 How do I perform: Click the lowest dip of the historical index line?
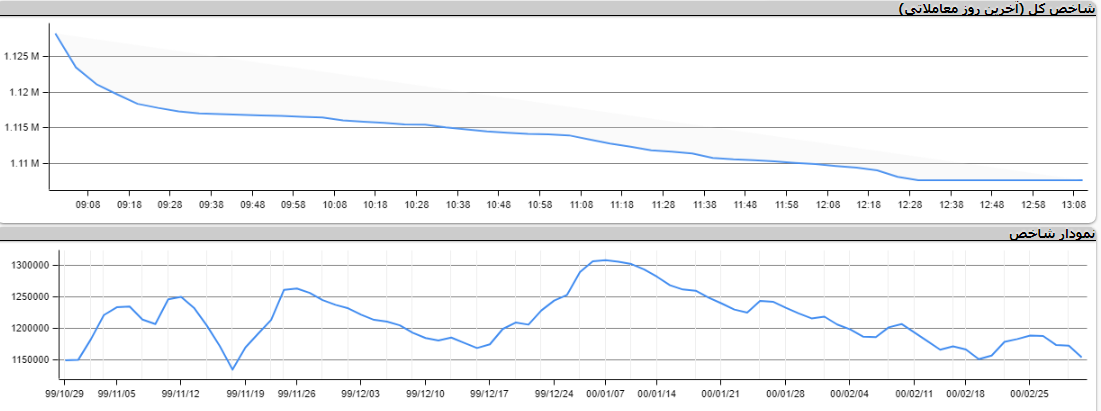coord(232,369)
